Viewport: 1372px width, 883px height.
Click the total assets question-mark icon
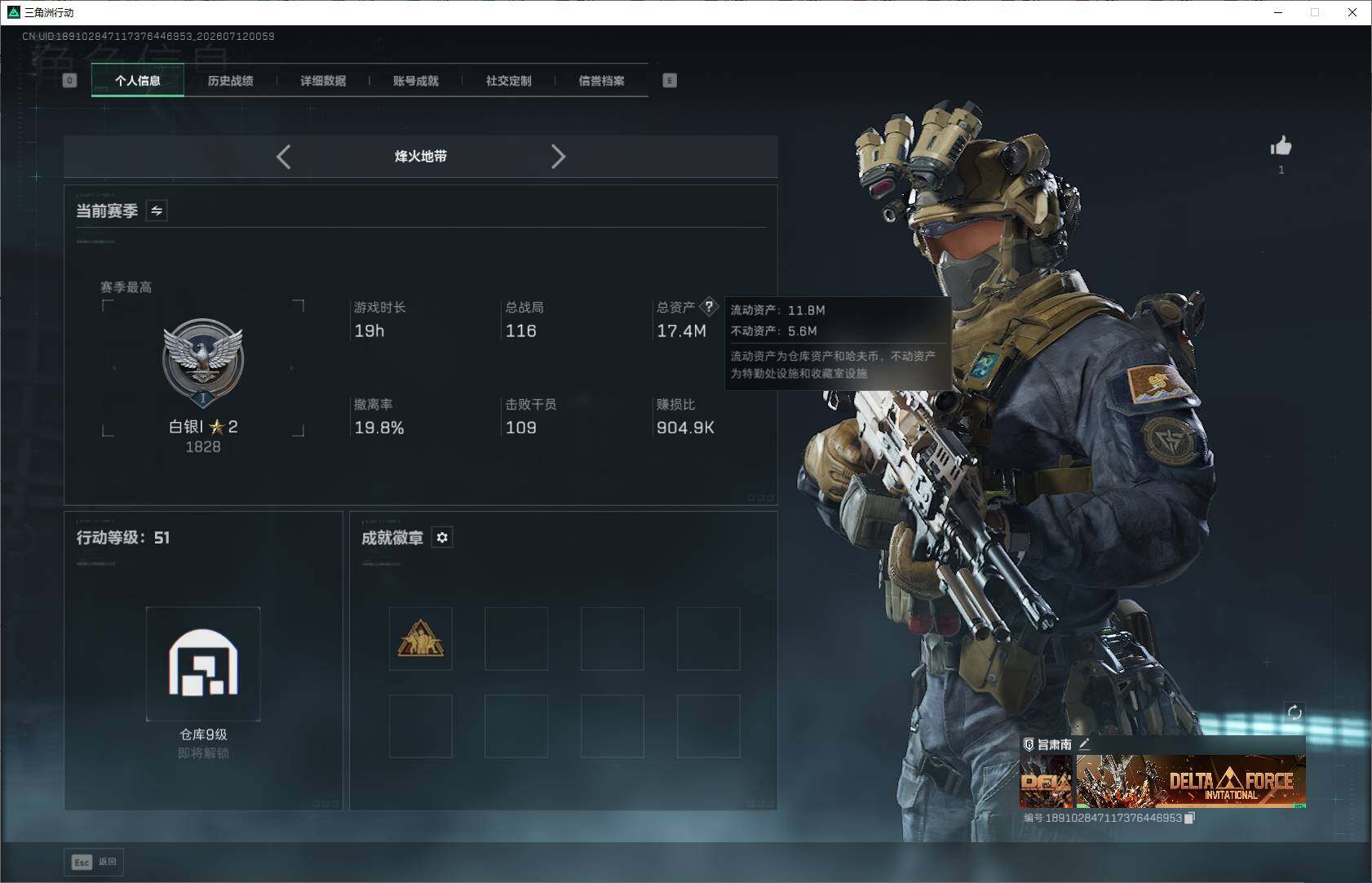click(709, 307)
